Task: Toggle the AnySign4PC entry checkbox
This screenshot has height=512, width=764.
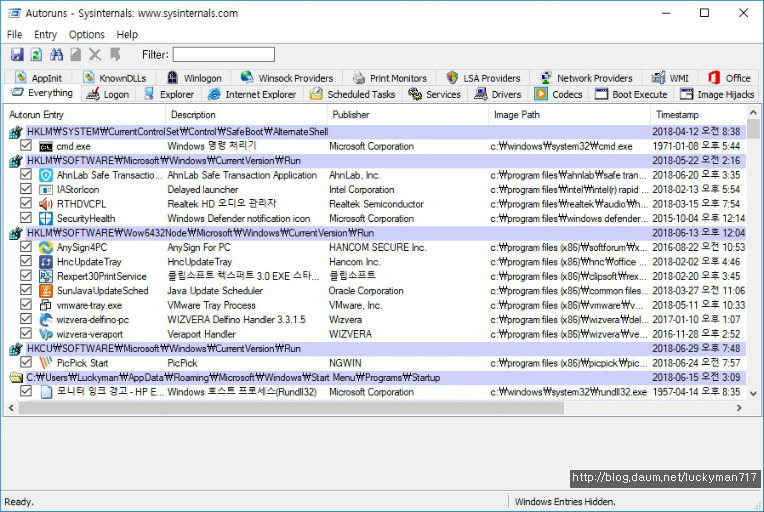Action: 26,247
